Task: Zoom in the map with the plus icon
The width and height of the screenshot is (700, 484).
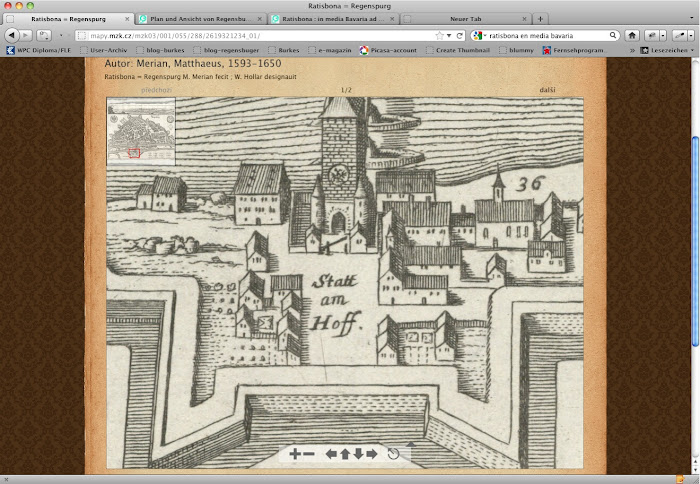Action: point(295,454)
